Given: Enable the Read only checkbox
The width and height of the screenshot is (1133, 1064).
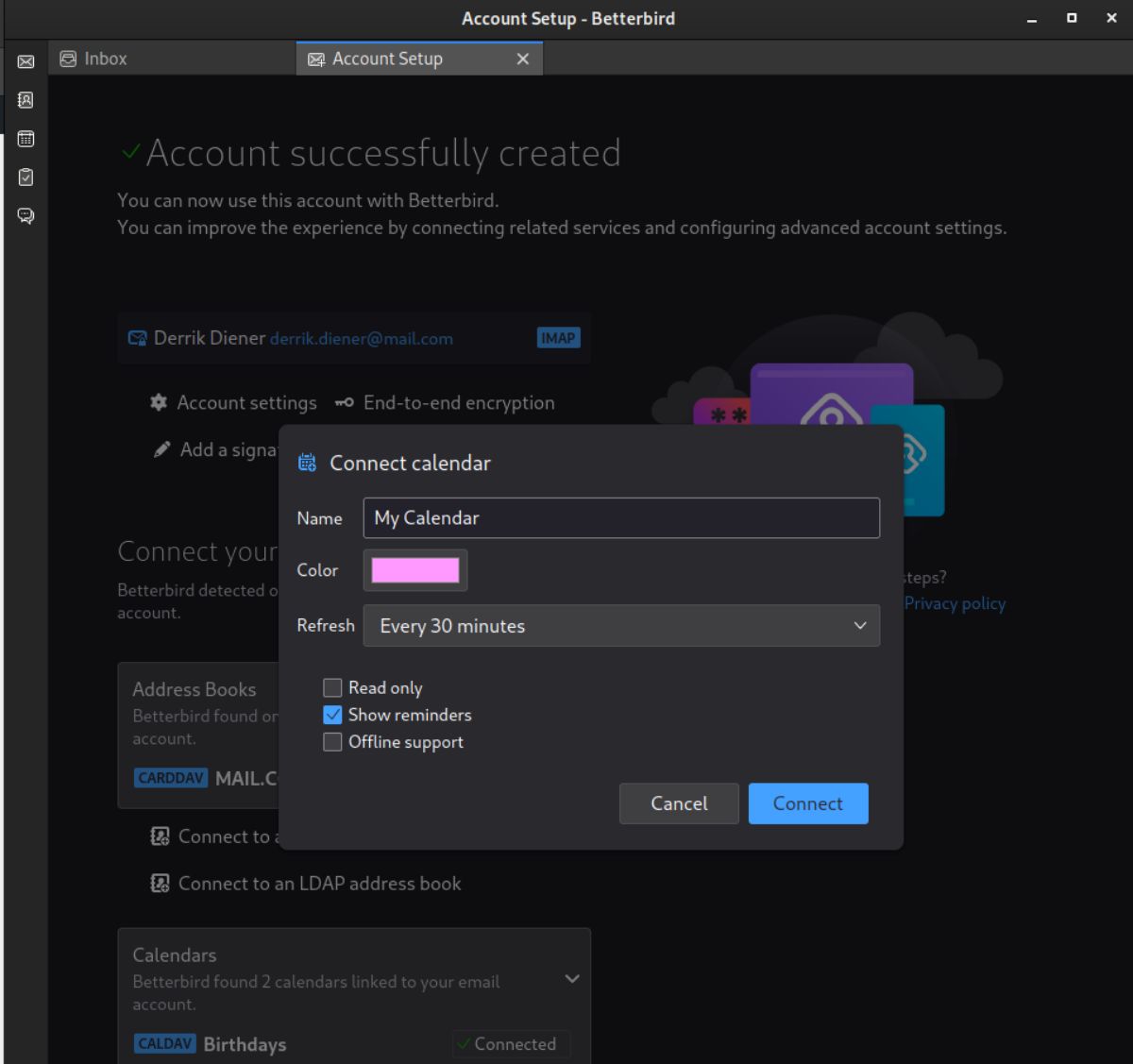Looking at the screenshot, I should 332,687.
